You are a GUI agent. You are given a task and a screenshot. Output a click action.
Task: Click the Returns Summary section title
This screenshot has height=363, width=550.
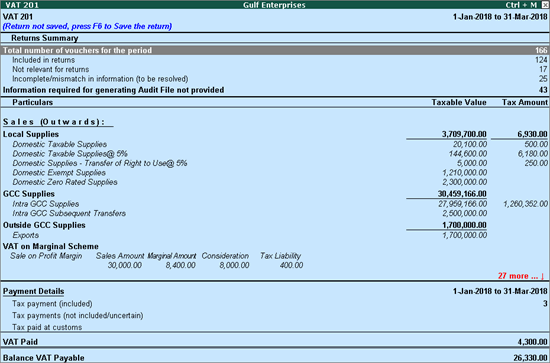click(45, 38)
